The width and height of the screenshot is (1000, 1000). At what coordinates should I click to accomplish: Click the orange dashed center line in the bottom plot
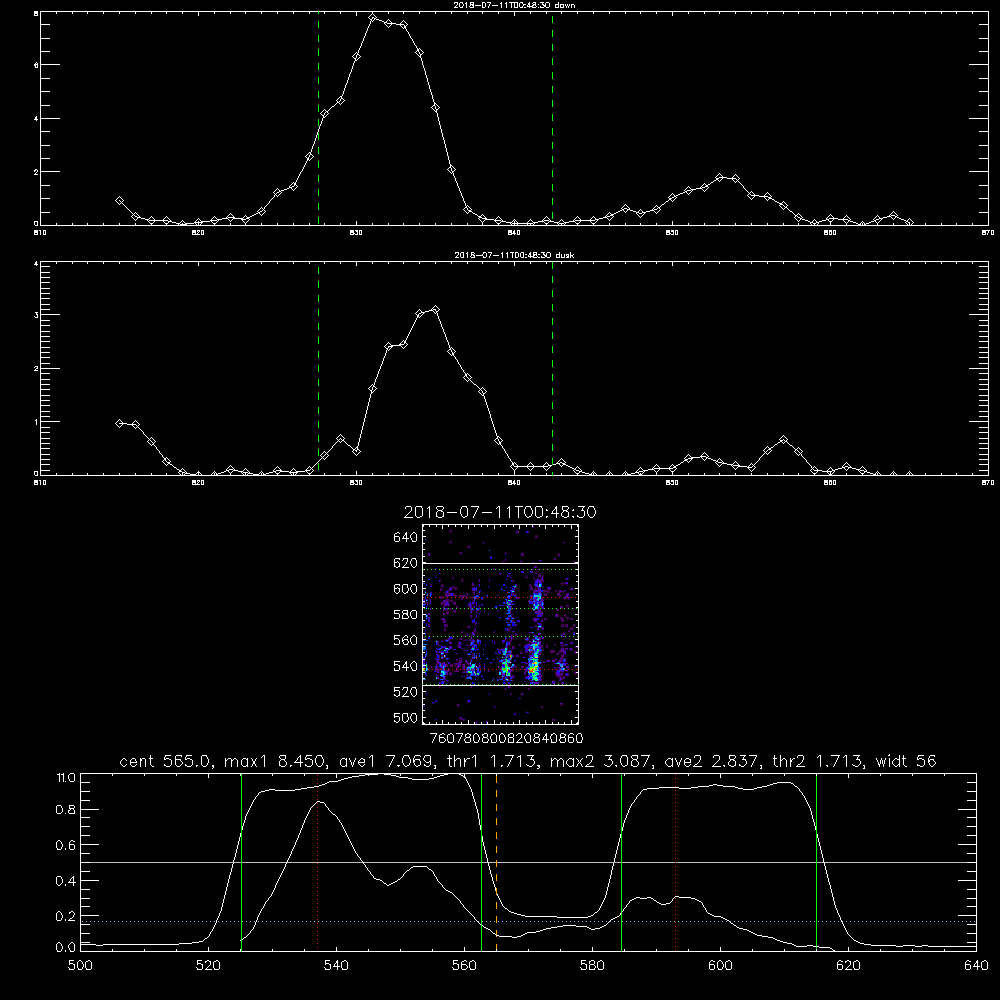click(496, 862)
